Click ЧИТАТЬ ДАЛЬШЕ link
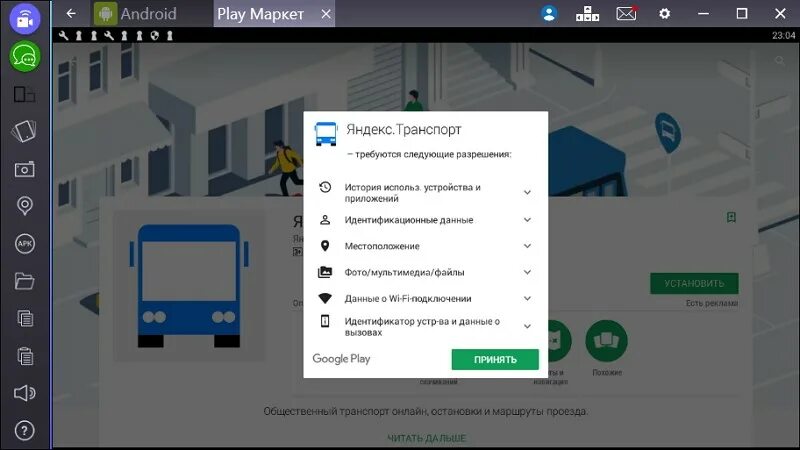 (427, 438)
